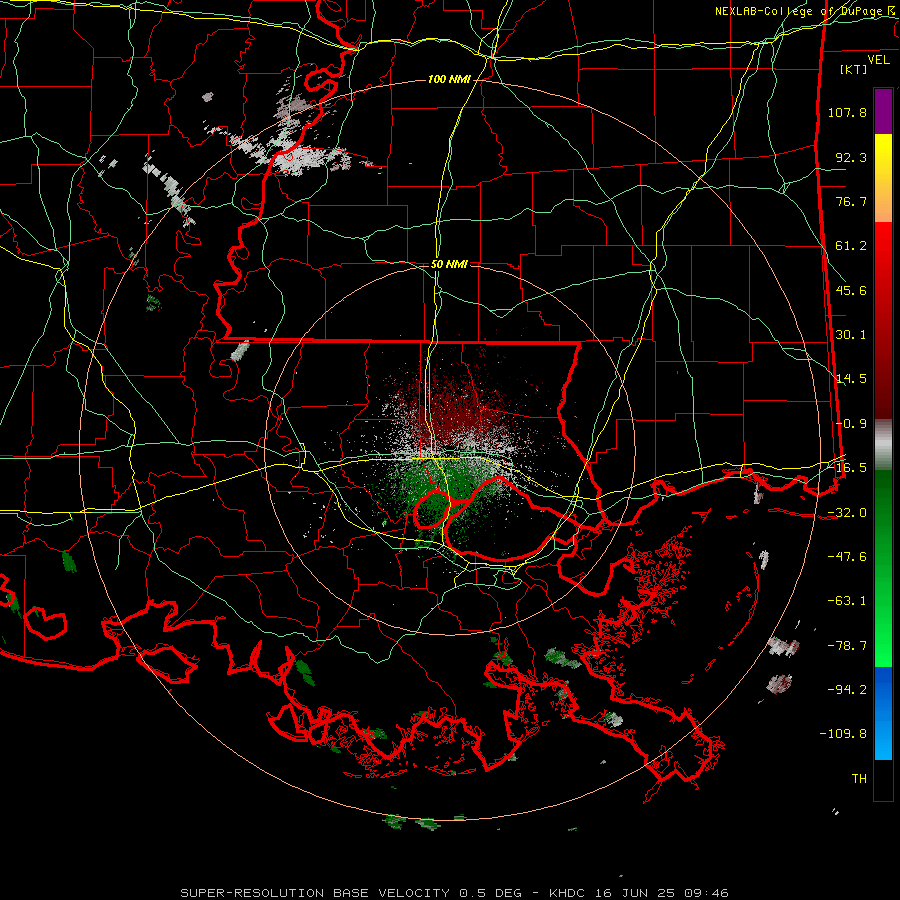Click the bright green segment of the color bar
900x900 pixels.
(x=883, y=568)
